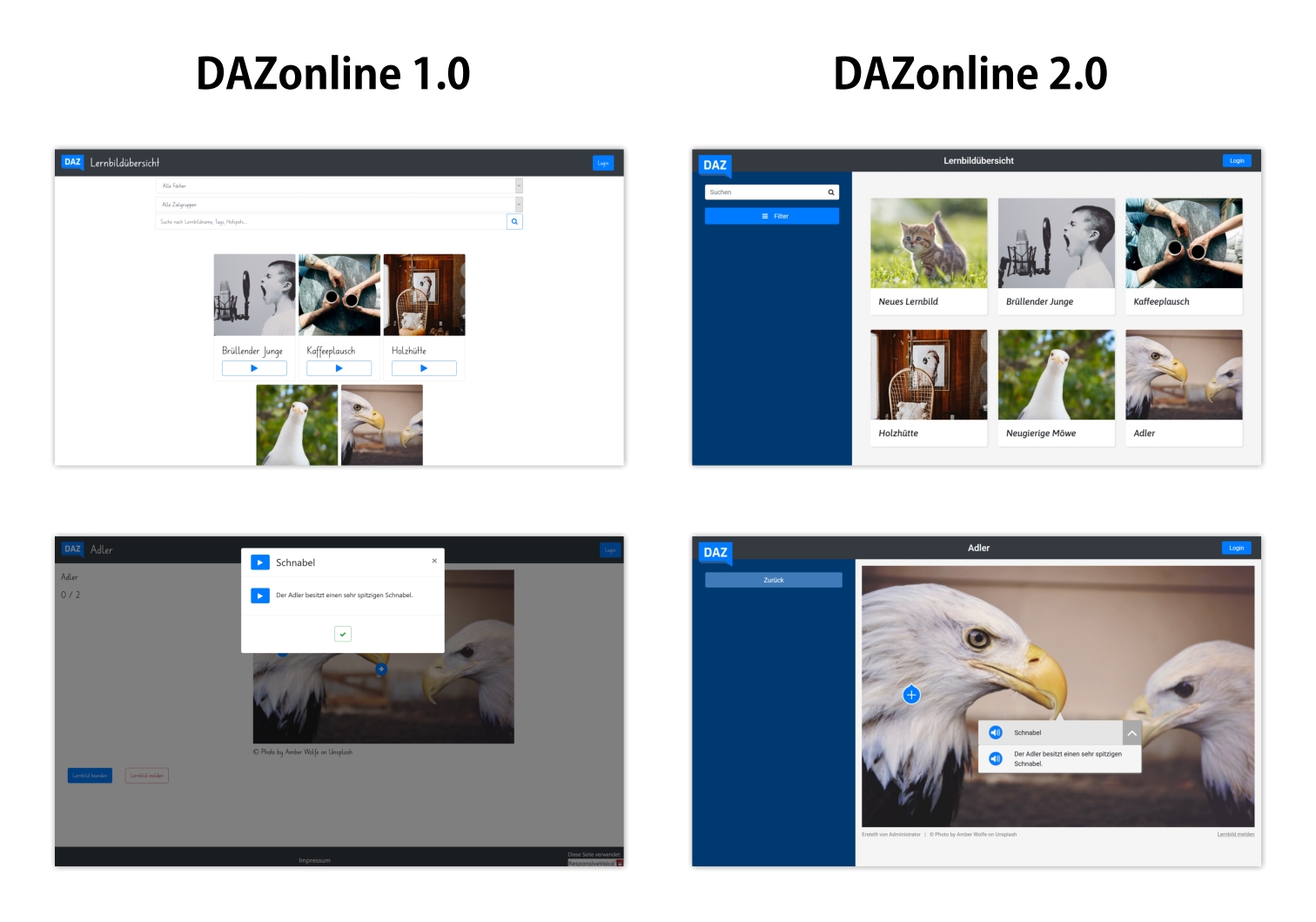Play the speaker icon next to the Adler sentence in 2.0

pos(996,758)
